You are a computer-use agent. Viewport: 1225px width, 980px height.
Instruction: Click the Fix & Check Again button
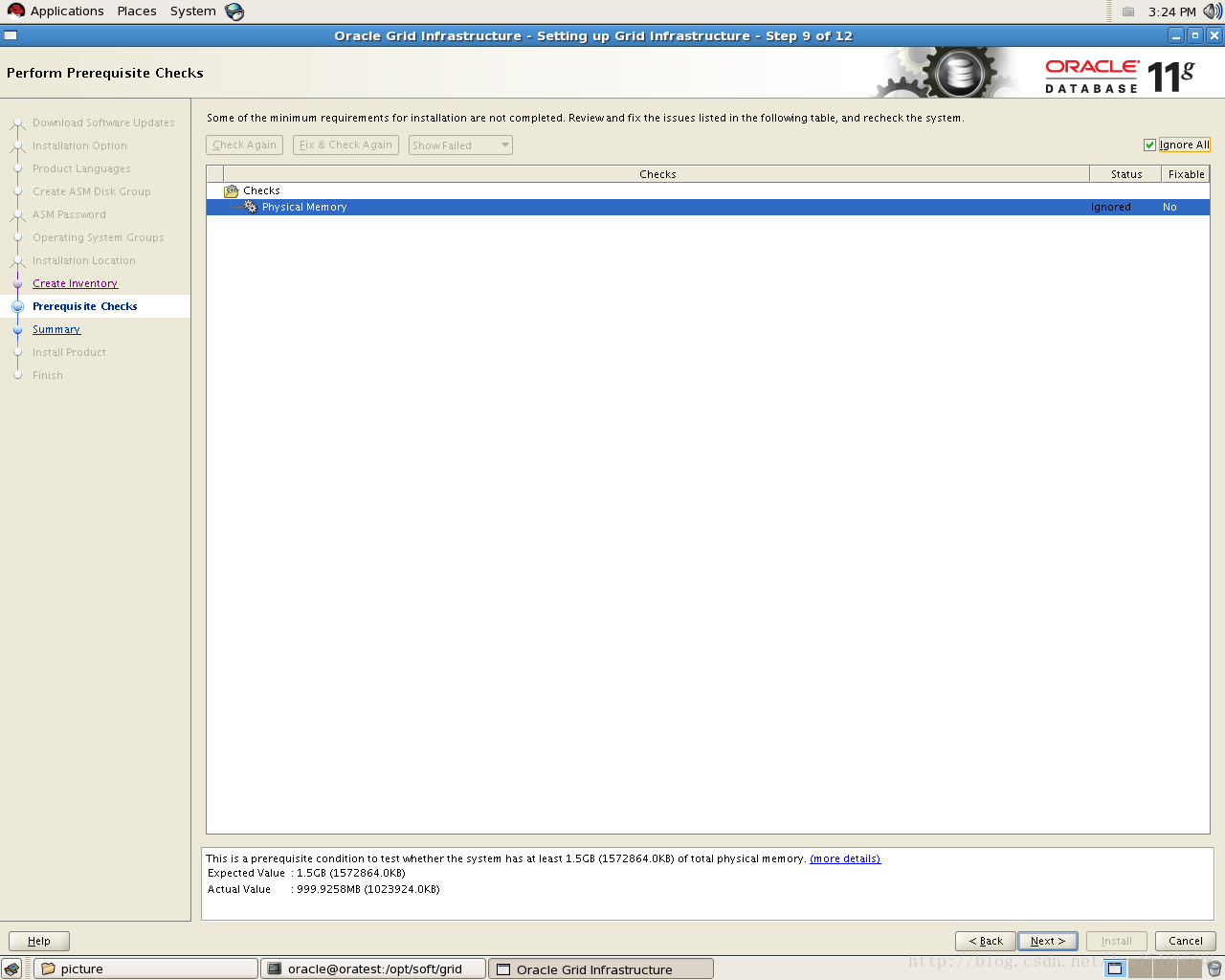345,145
